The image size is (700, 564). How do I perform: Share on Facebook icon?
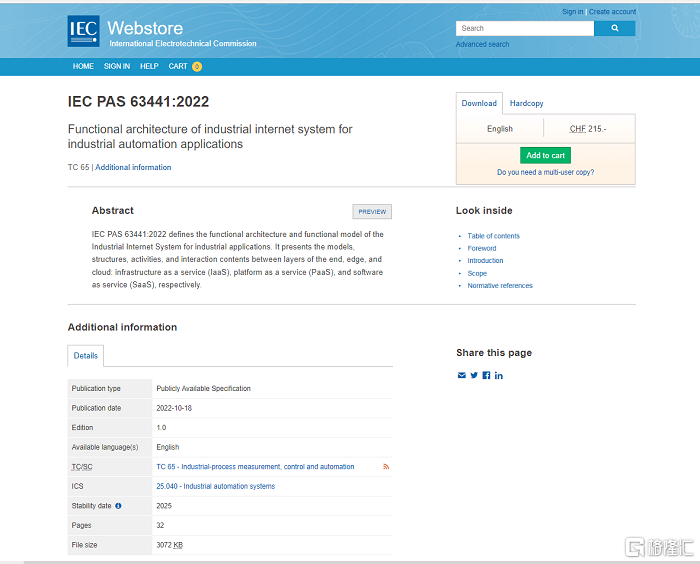(486, 376)
